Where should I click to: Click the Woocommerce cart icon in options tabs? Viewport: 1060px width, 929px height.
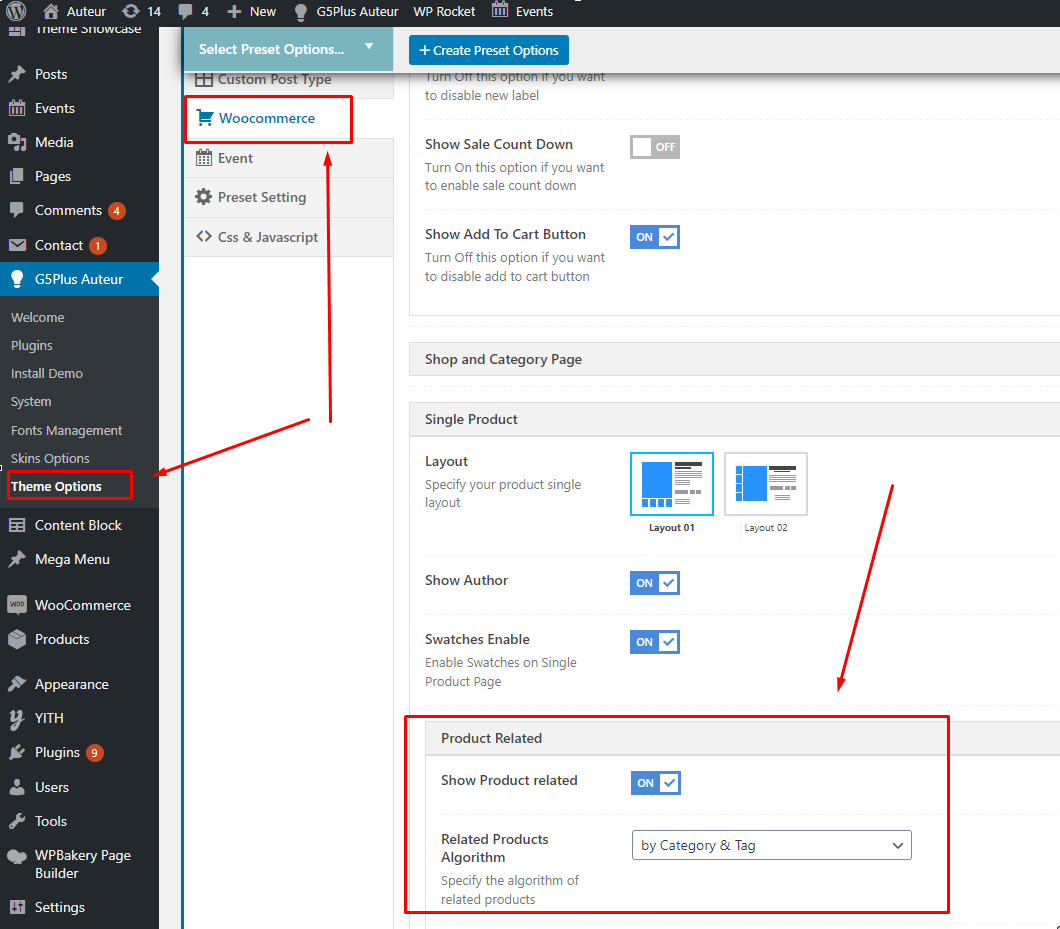point(205,118)
